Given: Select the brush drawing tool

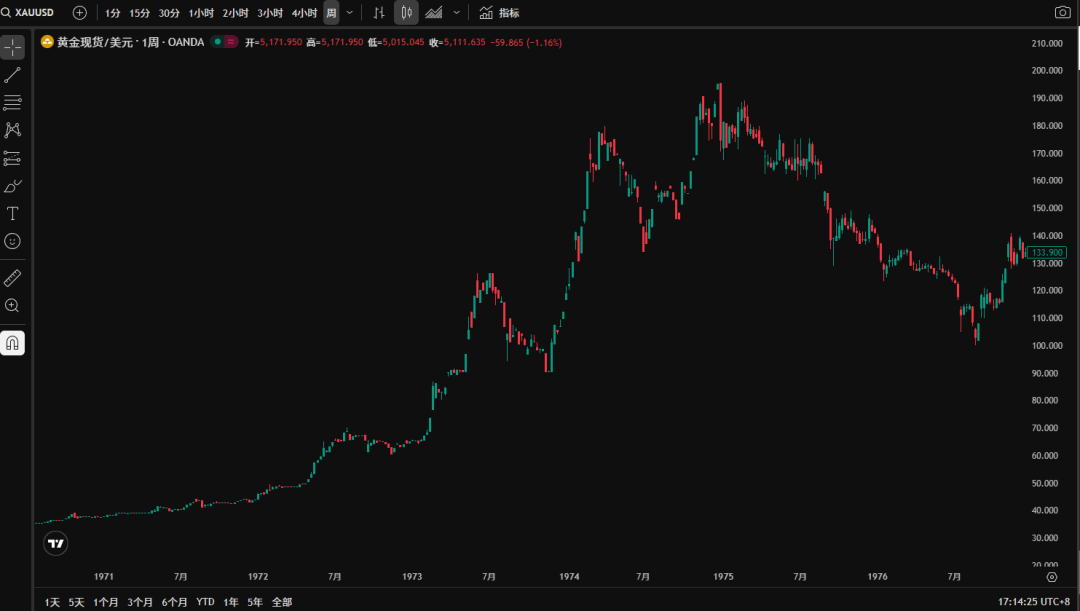Looking at the screenshot, I should [x=13, y=186].
